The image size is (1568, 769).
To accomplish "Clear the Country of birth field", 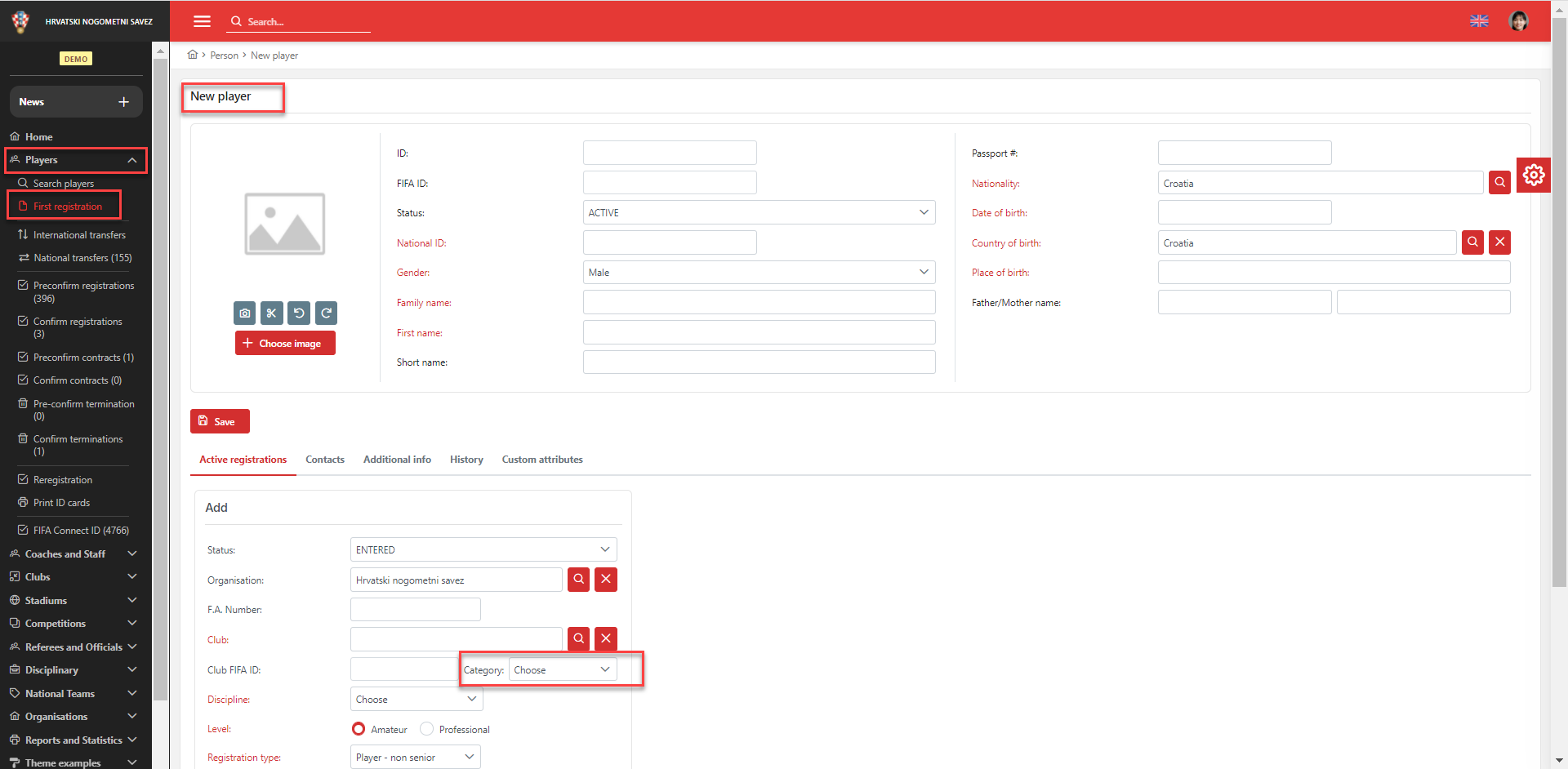I will [1499, 242].
